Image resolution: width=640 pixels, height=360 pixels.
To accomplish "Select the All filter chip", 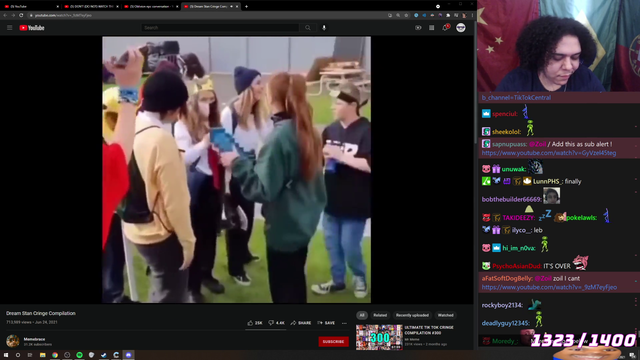I will (362, 315).
